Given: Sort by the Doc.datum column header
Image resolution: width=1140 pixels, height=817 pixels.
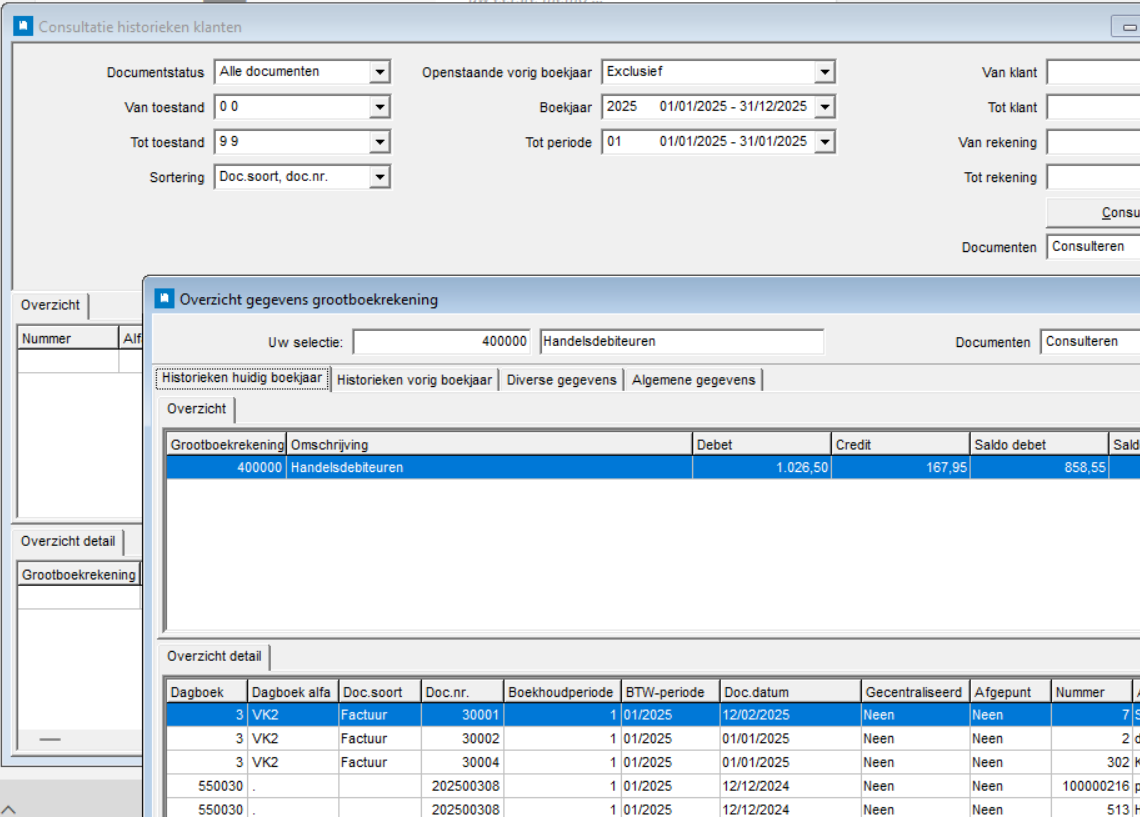Looking at the screenshot, I should 788,692.
